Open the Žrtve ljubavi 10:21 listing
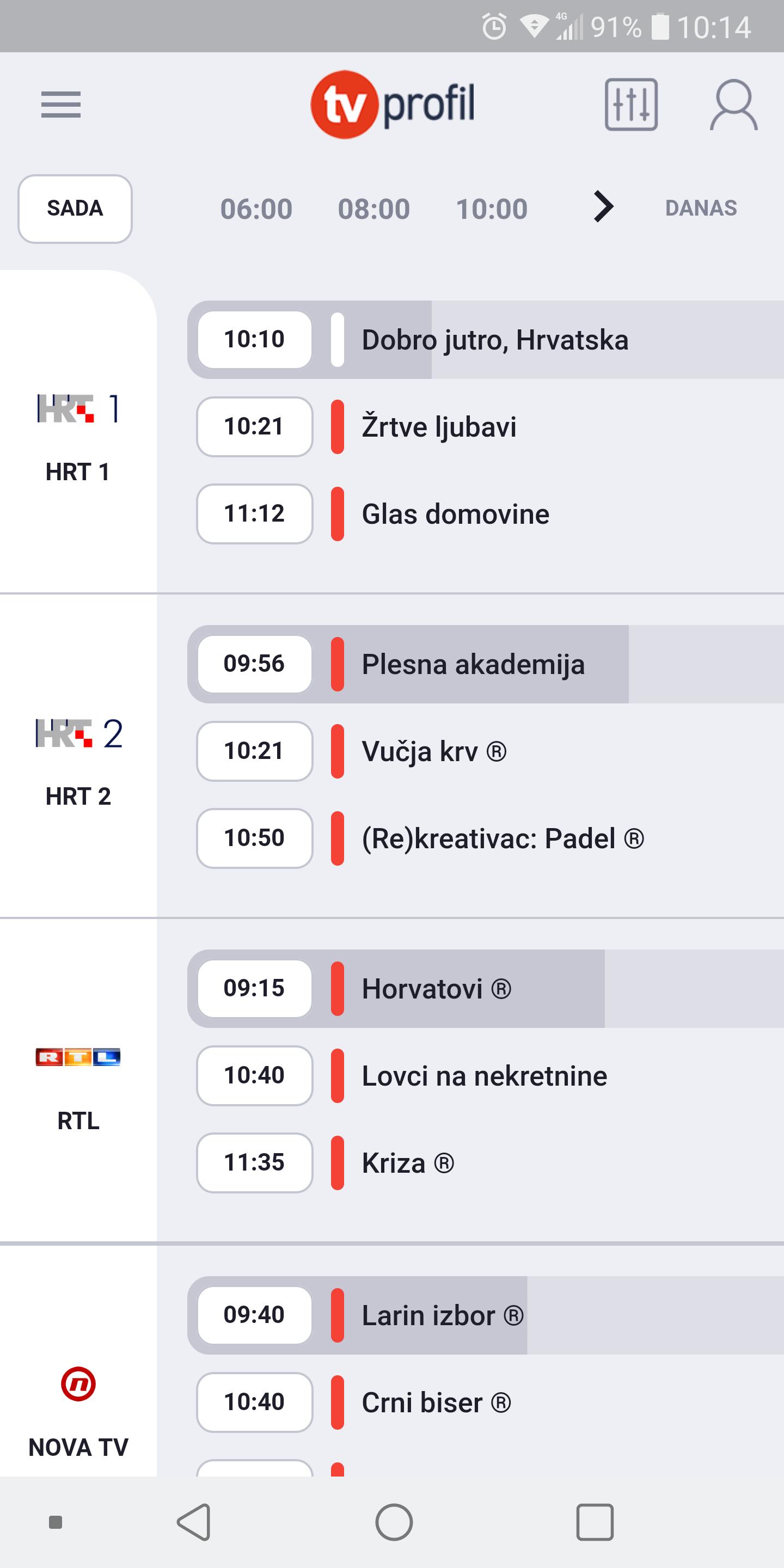Screen dimensions: 784x1568 438,427
